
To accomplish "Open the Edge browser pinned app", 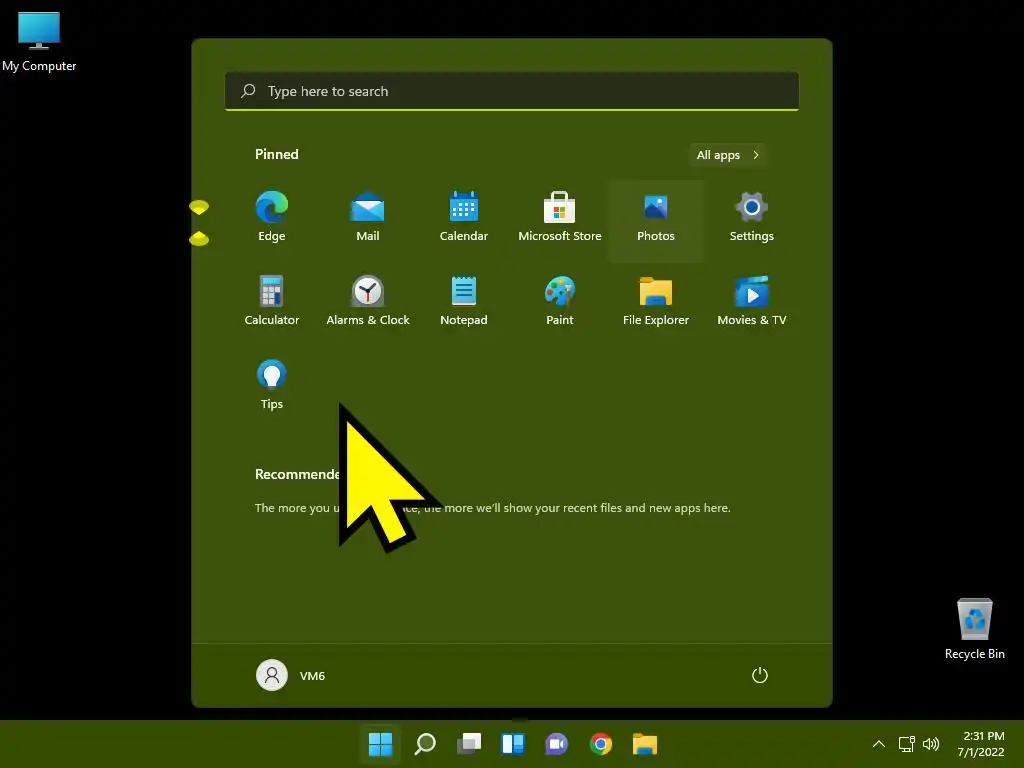I will [272, 217].
